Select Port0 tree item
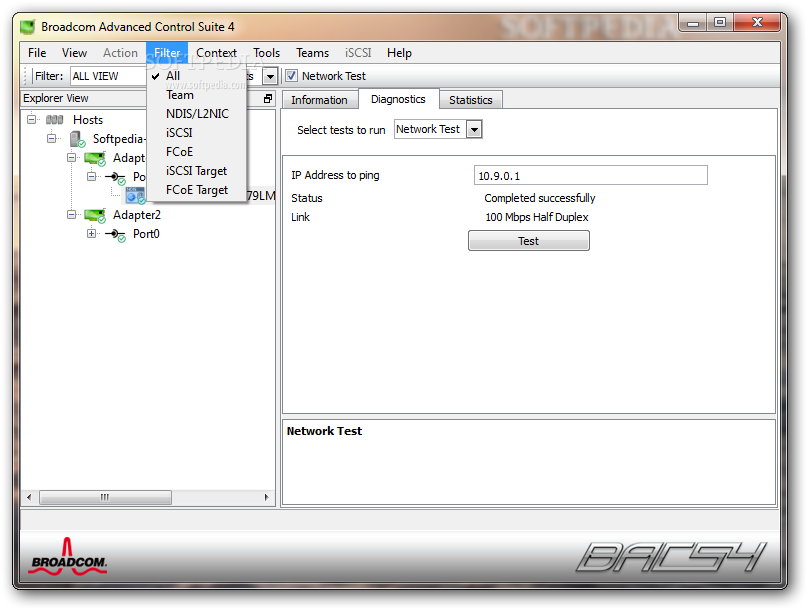 146,234
